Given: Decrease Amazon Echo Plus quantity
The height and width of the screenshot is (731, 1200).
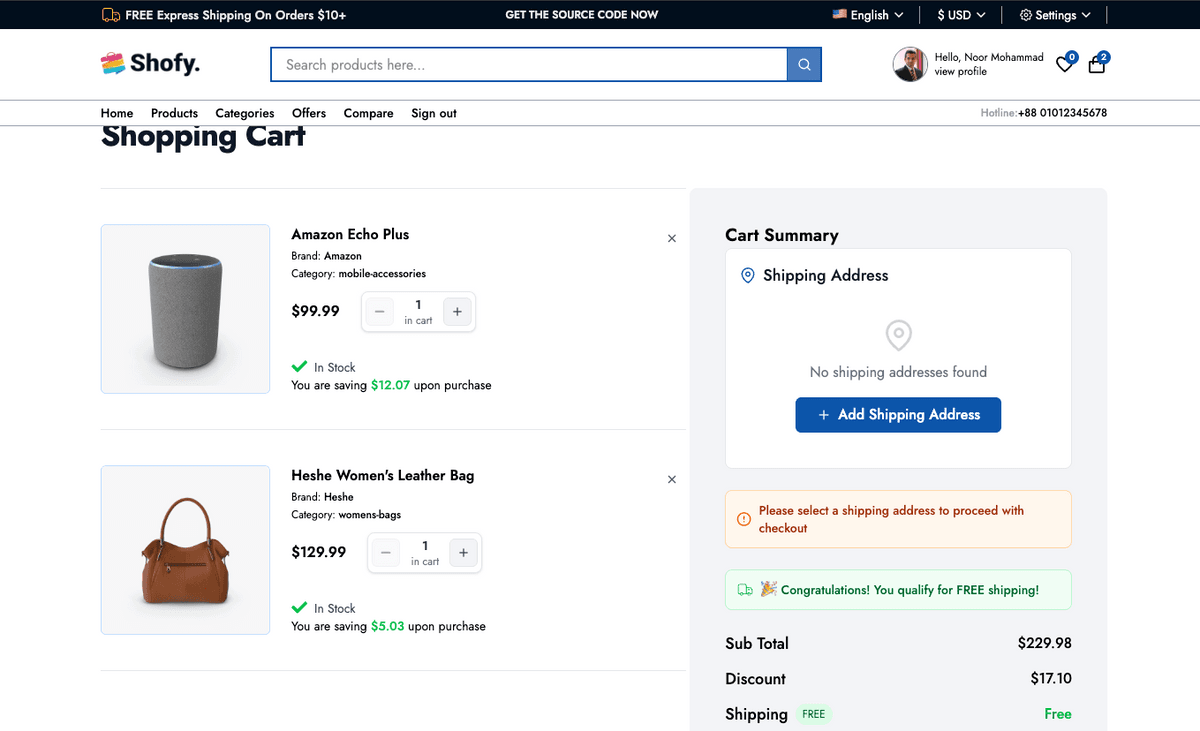Looking at the screenshot, I should [x=379, y=312].
